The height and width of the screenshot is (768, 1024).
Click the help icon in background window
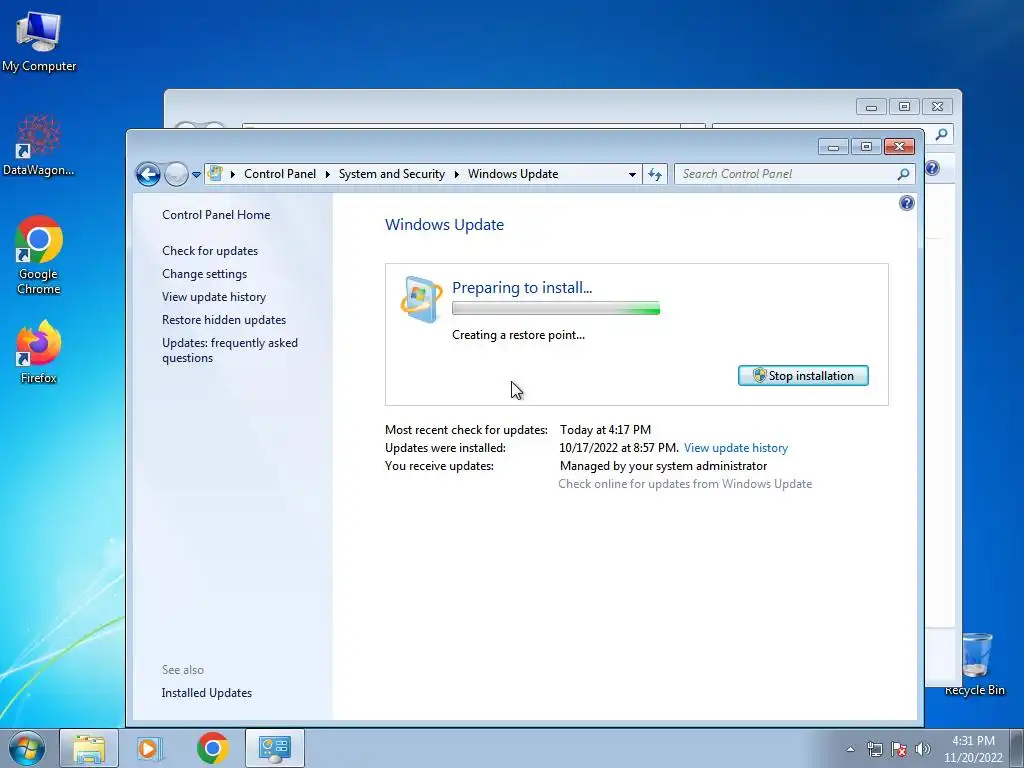coord(933,168)
